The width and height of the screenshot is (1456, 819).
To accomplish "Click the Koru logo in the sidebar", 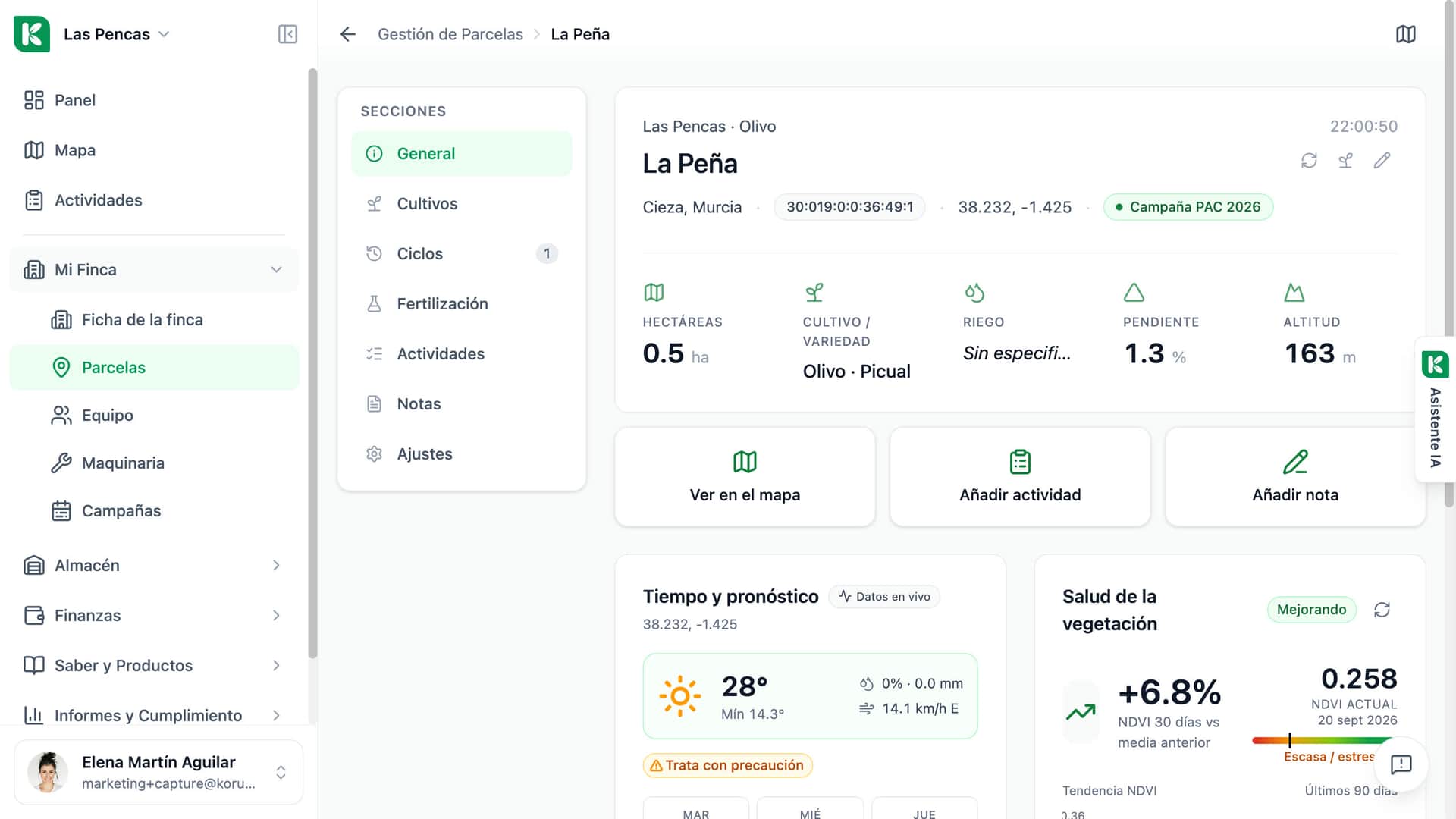I will 32,34.
